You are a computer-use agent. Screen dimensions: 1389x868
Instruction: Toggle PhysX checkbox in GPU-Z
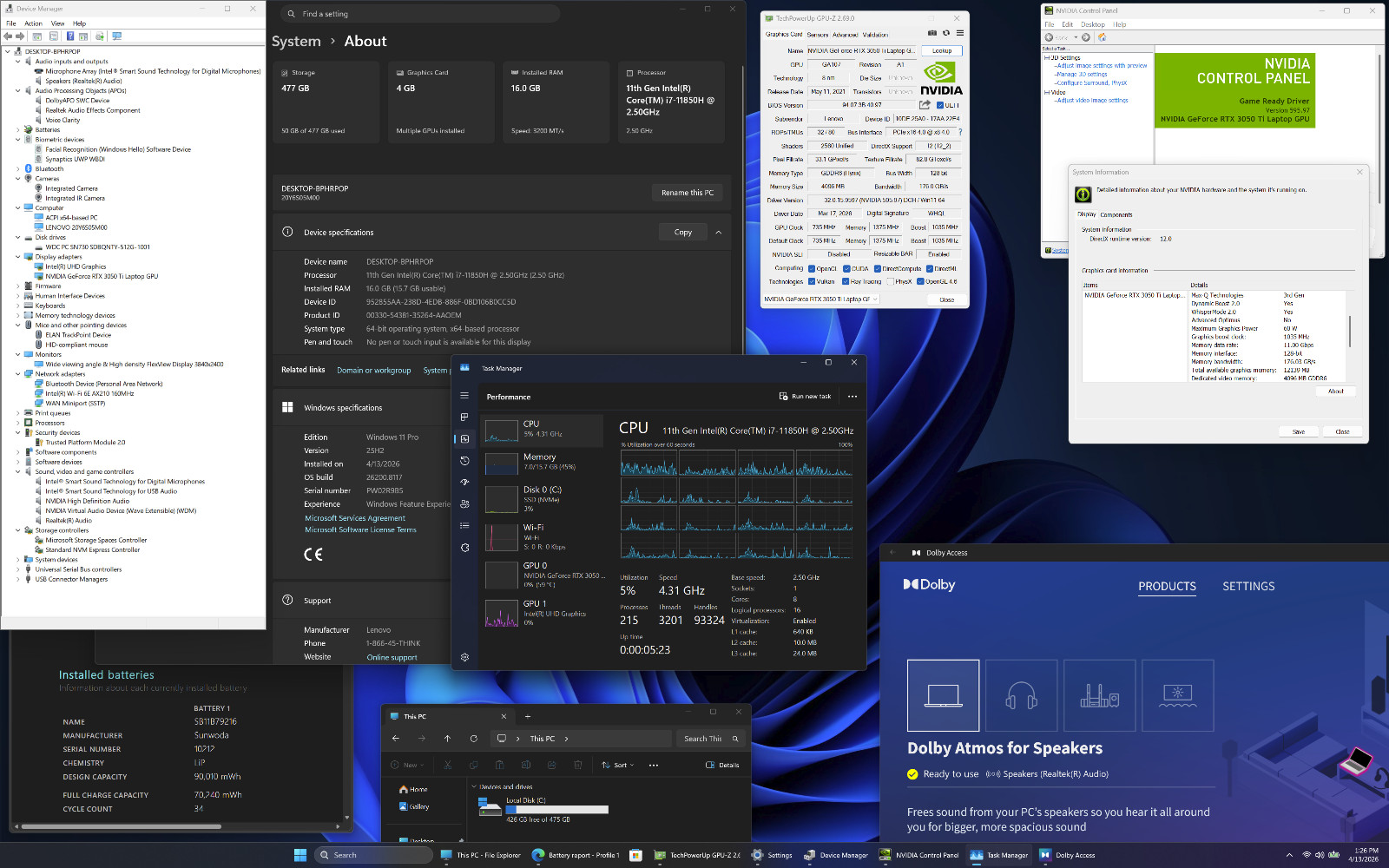(x=889, y=281)
